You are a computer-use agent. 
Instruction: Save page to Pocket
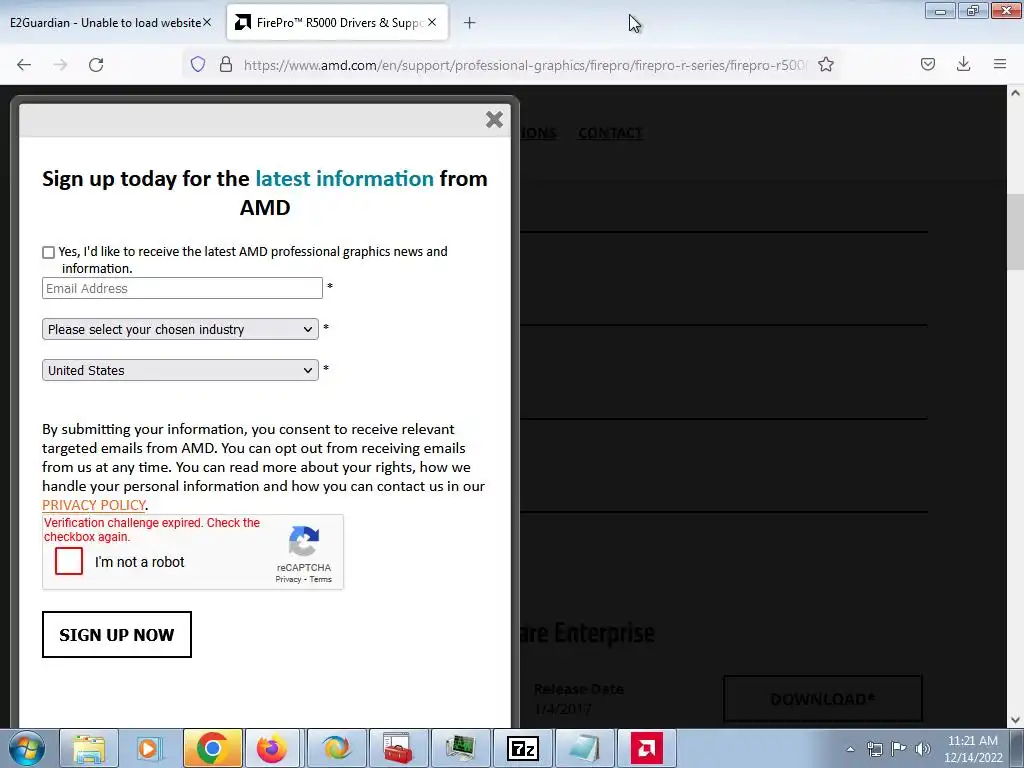(x=928, y=65)
